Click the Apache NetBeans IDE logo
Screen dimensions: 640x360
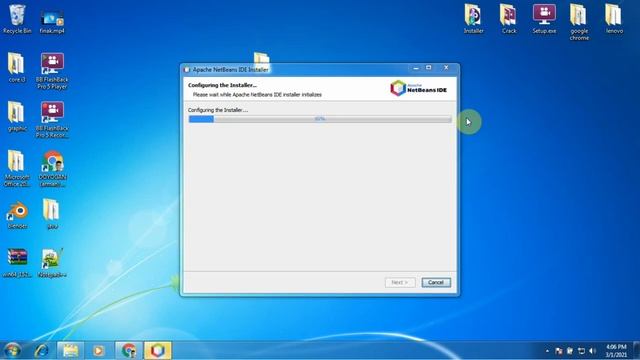(418, 88)
